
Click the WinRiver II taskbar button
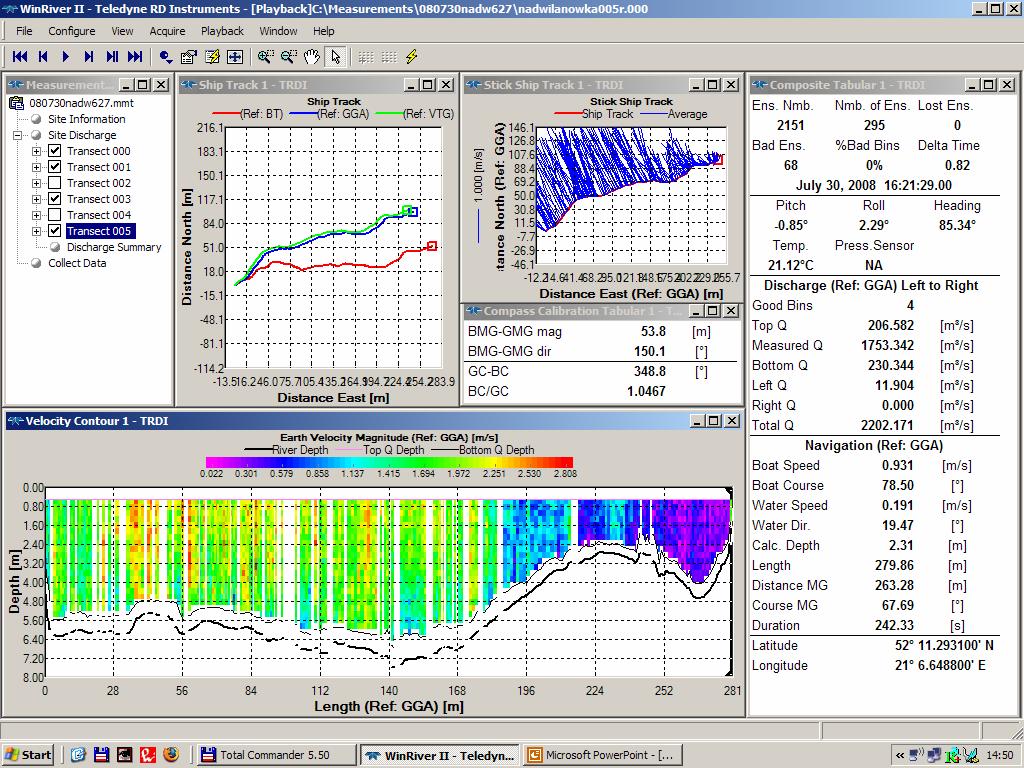[x=441, y=755]
